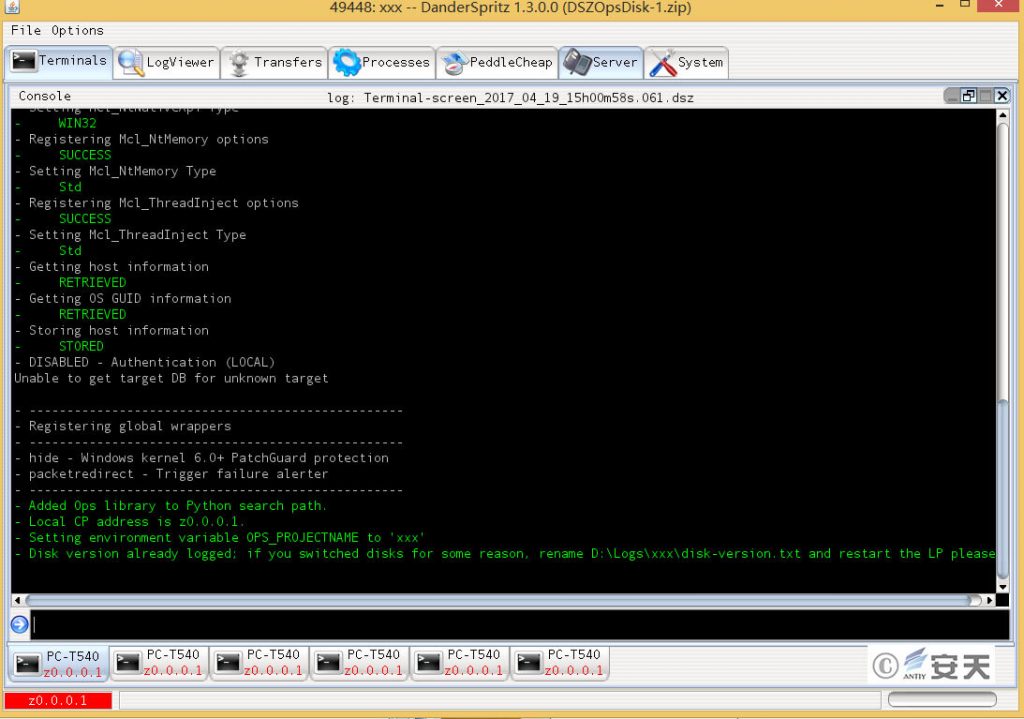1024x719 pixels.
Task: Click the Terminals console icon
Action: coord(24,61)
